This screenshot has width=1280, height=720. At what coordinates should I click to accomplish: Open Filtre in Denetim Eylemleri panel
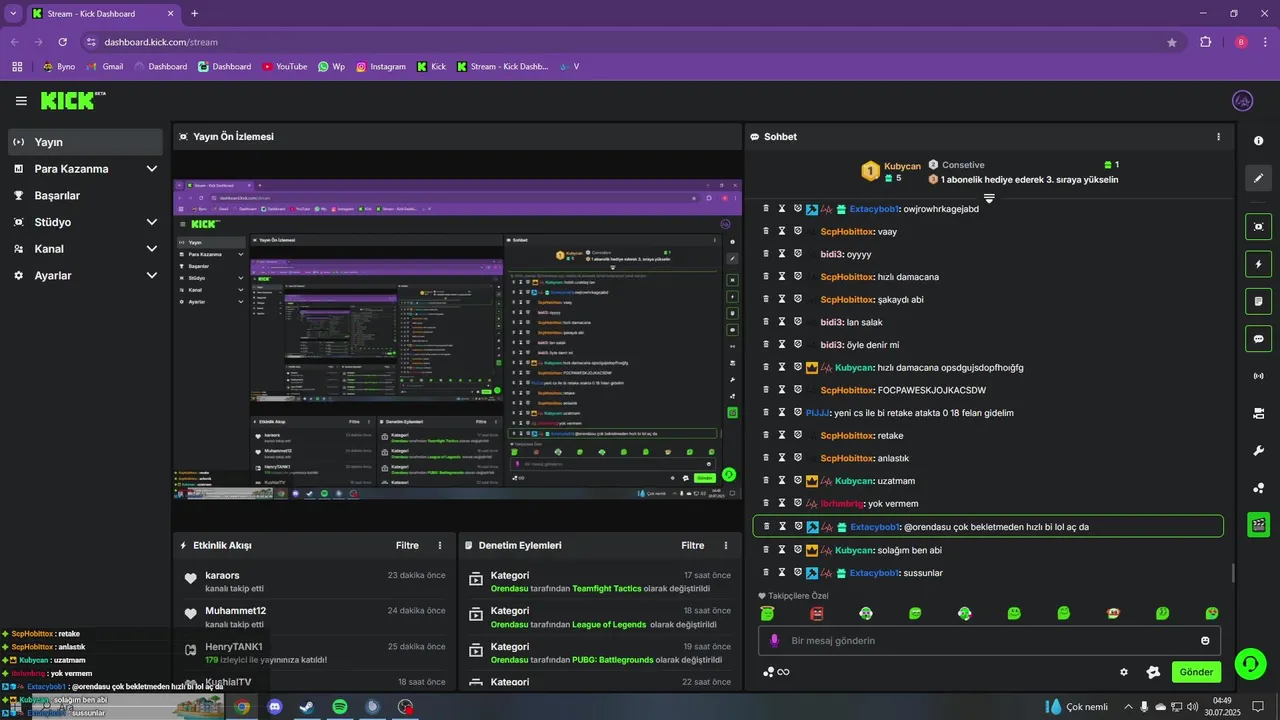click(x=693, y=545)
